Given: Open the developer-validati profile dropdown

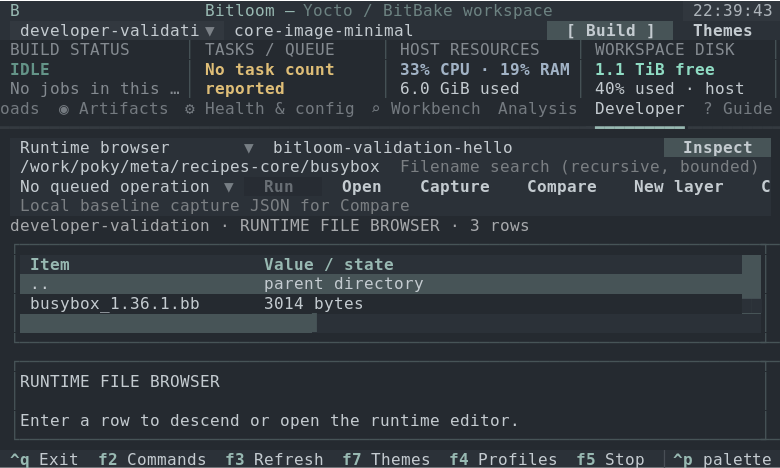Looking at the screenshot, I should click(117, 31).
